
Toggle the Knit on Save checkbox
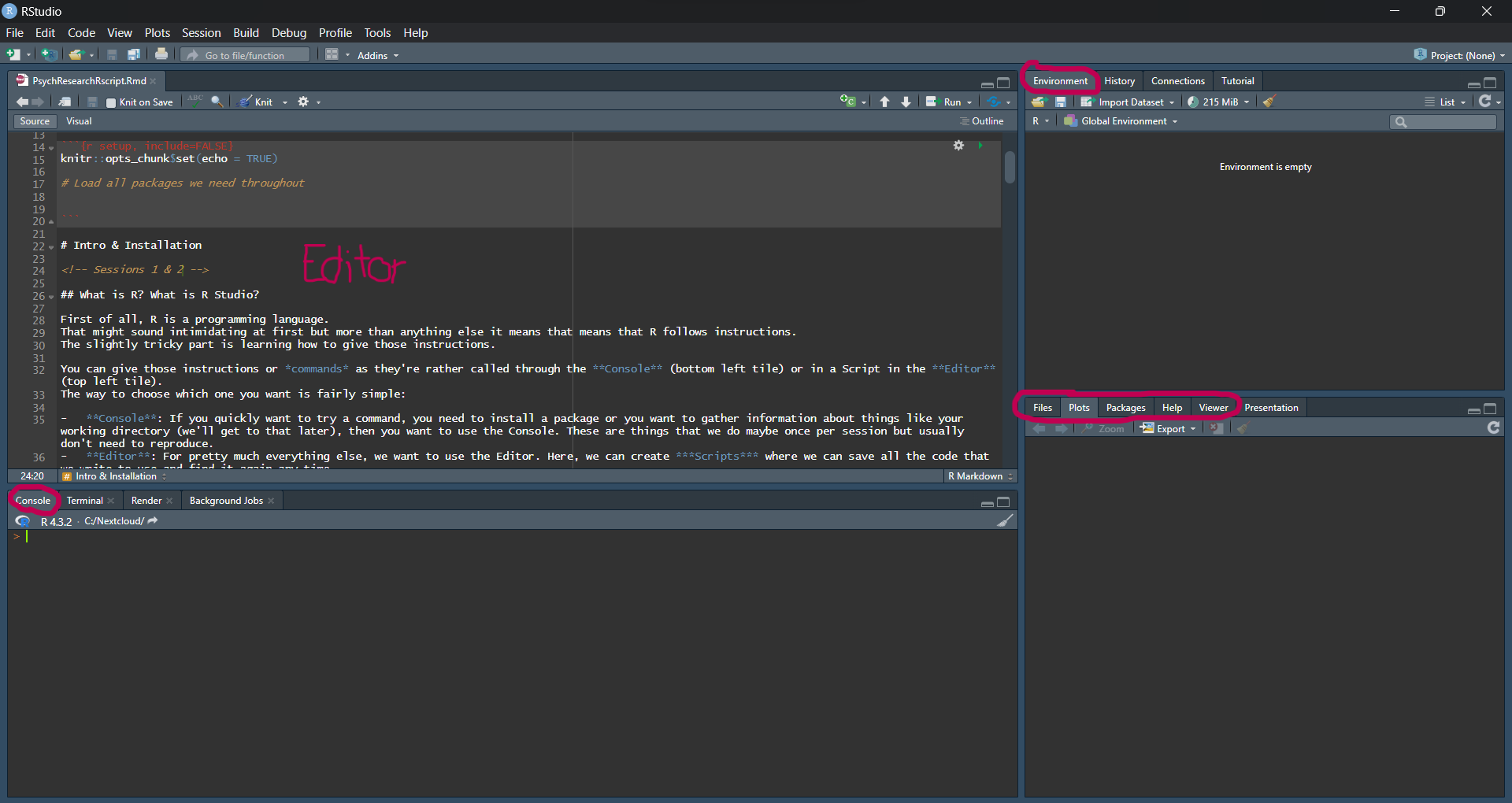pyautogui.click(x=111, y=102)
